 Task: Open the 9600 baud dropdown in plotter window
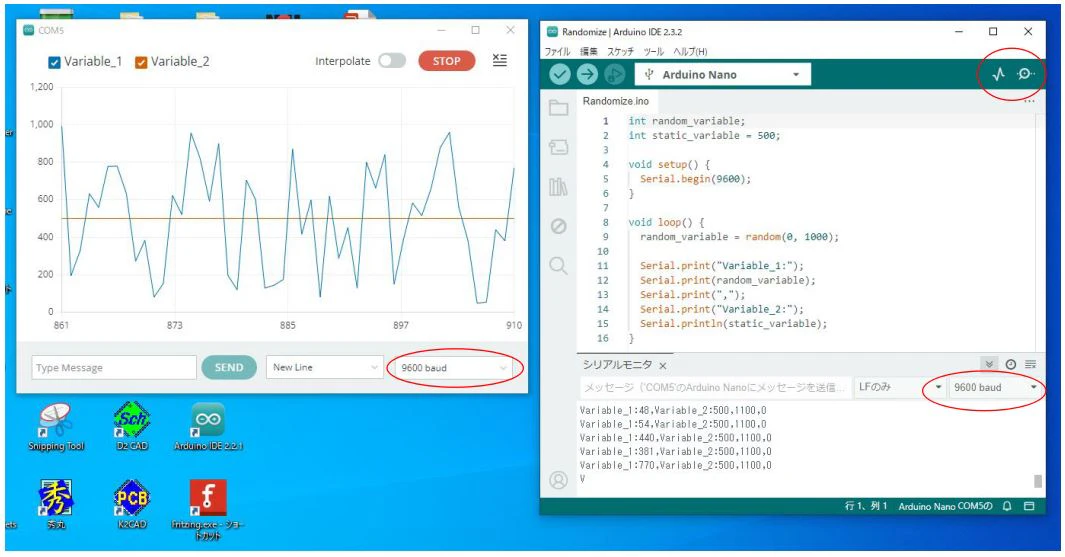click(454, 367)
